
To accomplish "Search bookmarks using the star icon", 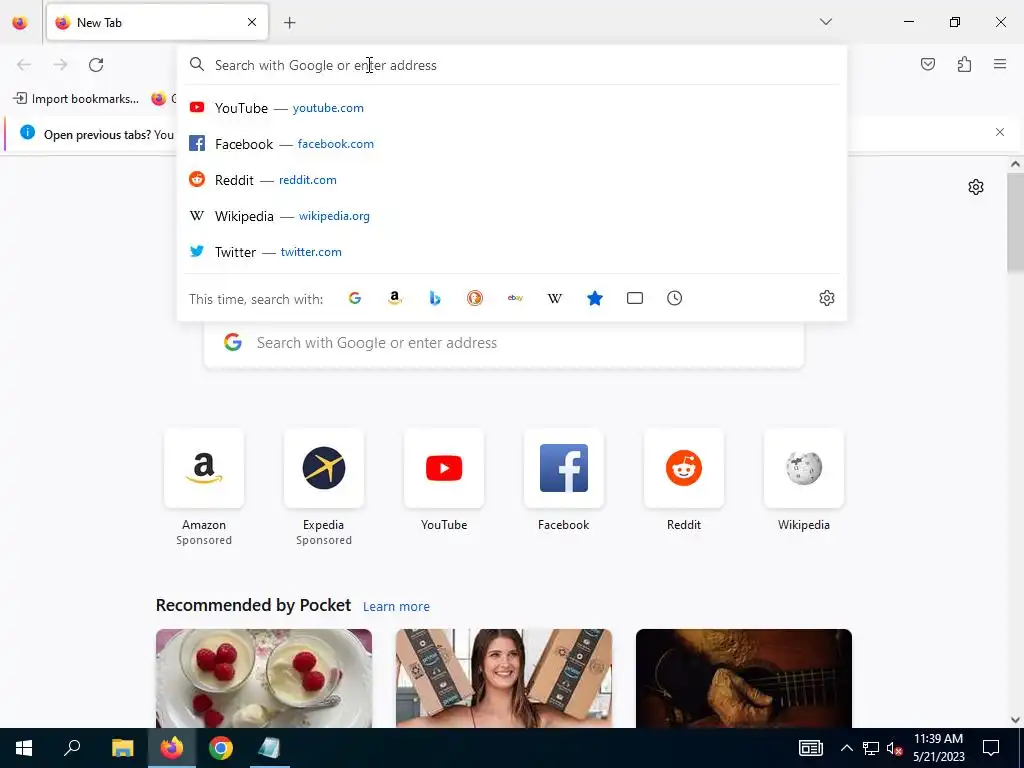I will (595, 298).
